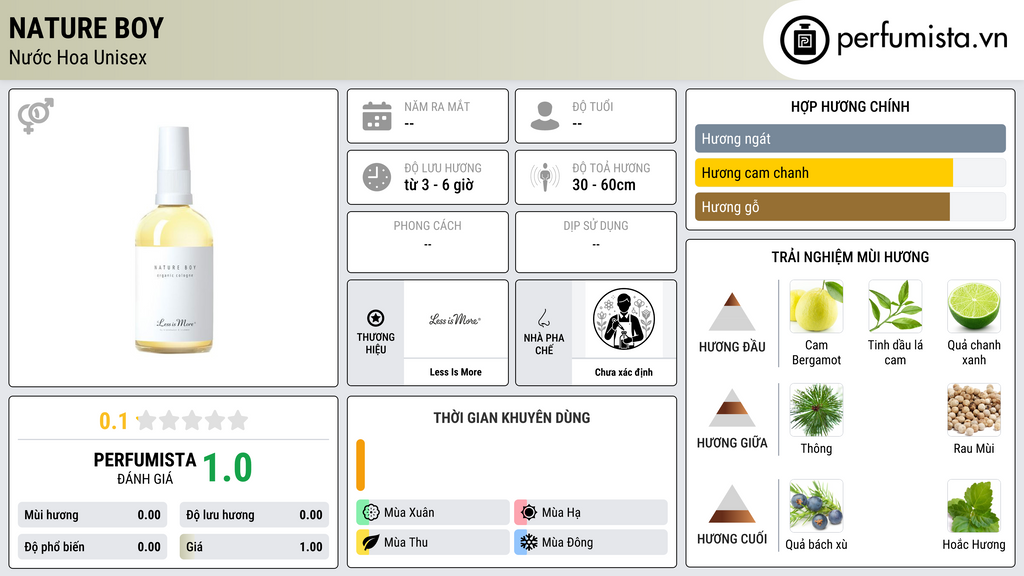This screenshot has width=1024, height=576.
Task: Click the Nature Boy perfume bottle photo
Action: coord(174,239)
